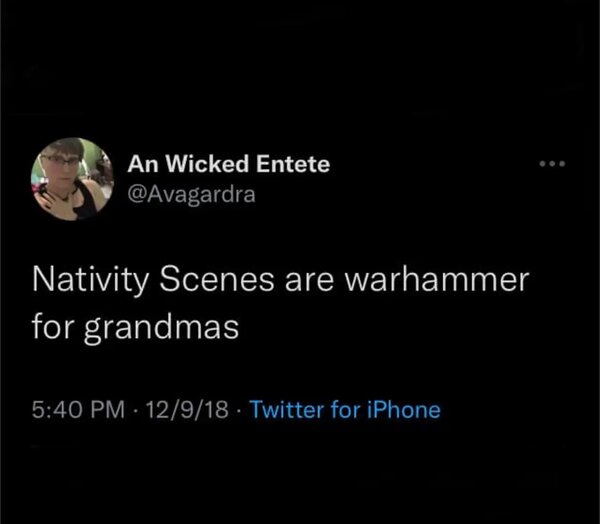
Task: Click the @Avagardra handle
Action: pos(191,194)
